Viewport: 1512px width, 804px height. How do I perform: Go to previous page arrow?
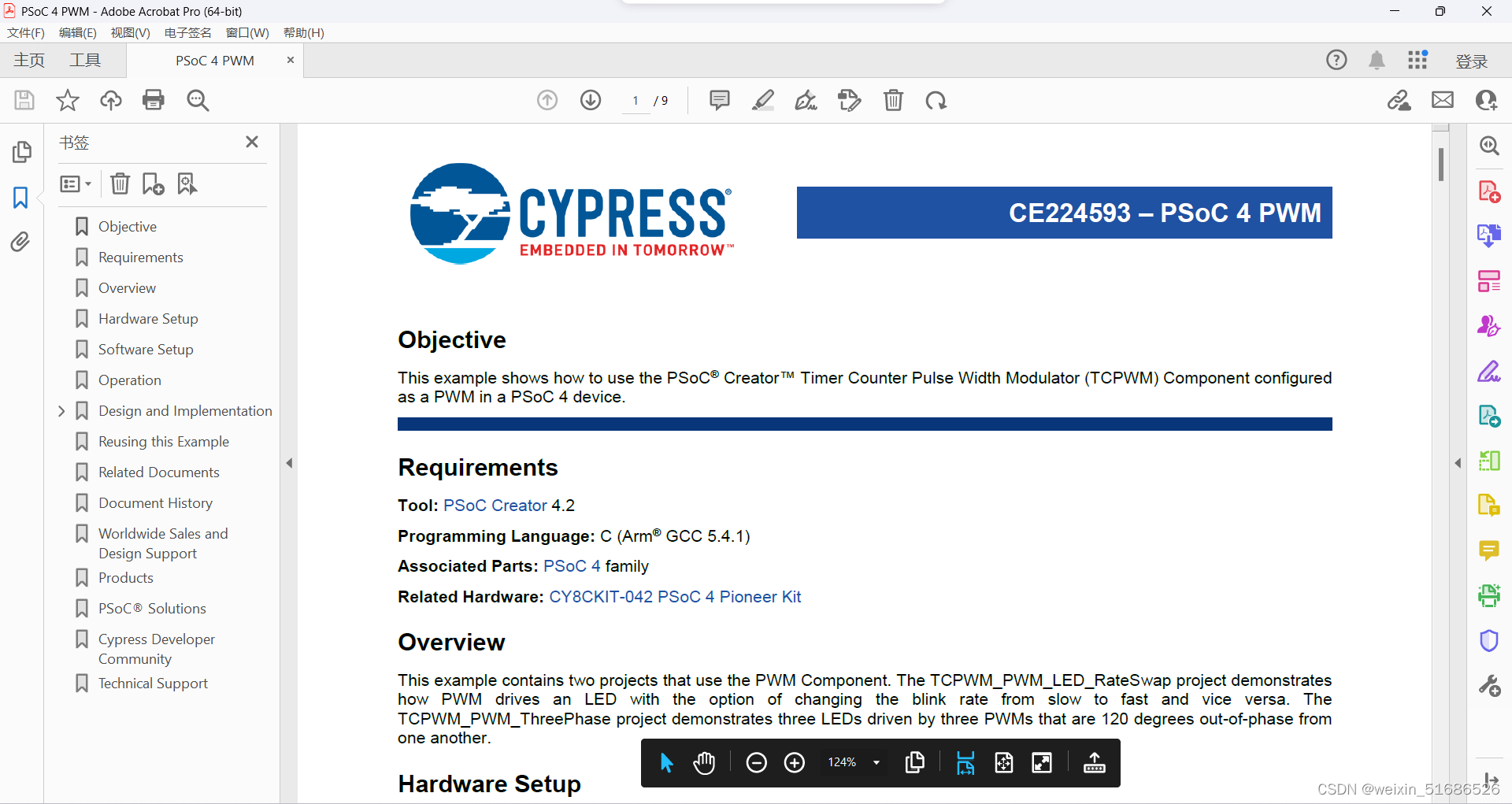(547, 100)
